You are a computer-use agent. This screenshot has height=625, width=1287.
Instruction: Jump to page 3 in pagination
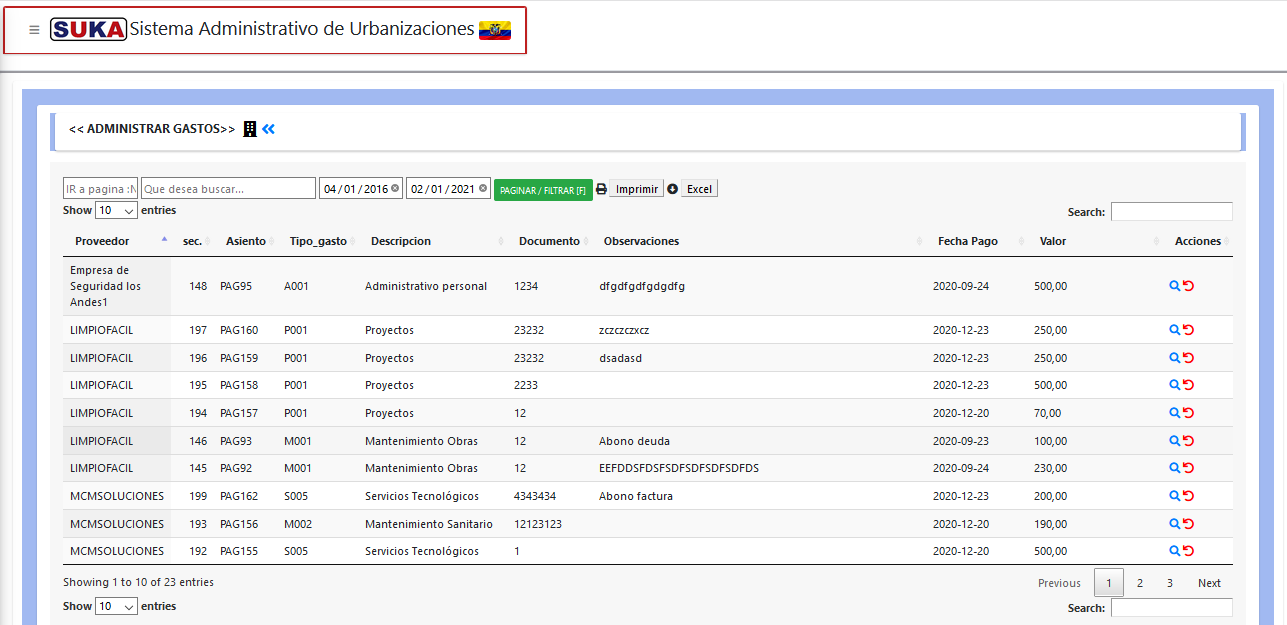tap(1169, 583)
